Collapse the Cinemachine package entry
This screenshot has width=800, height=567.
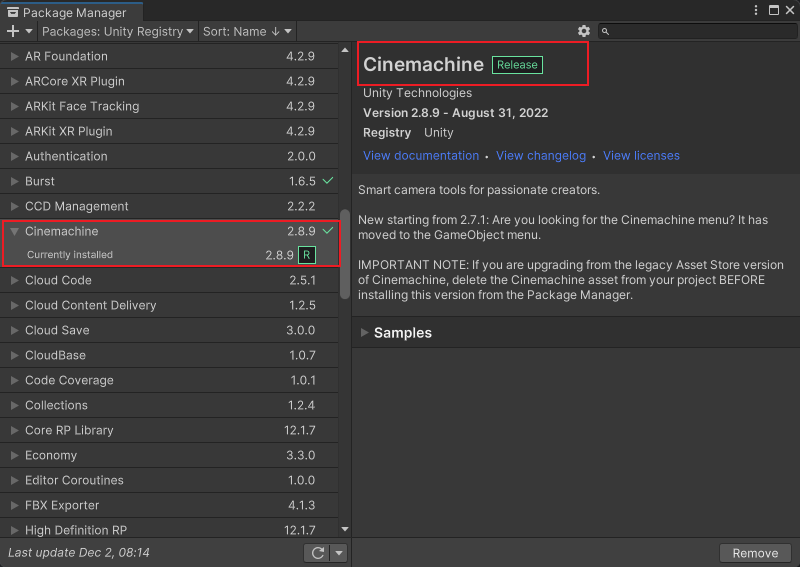pyautogui.click(x=14, y=231)
